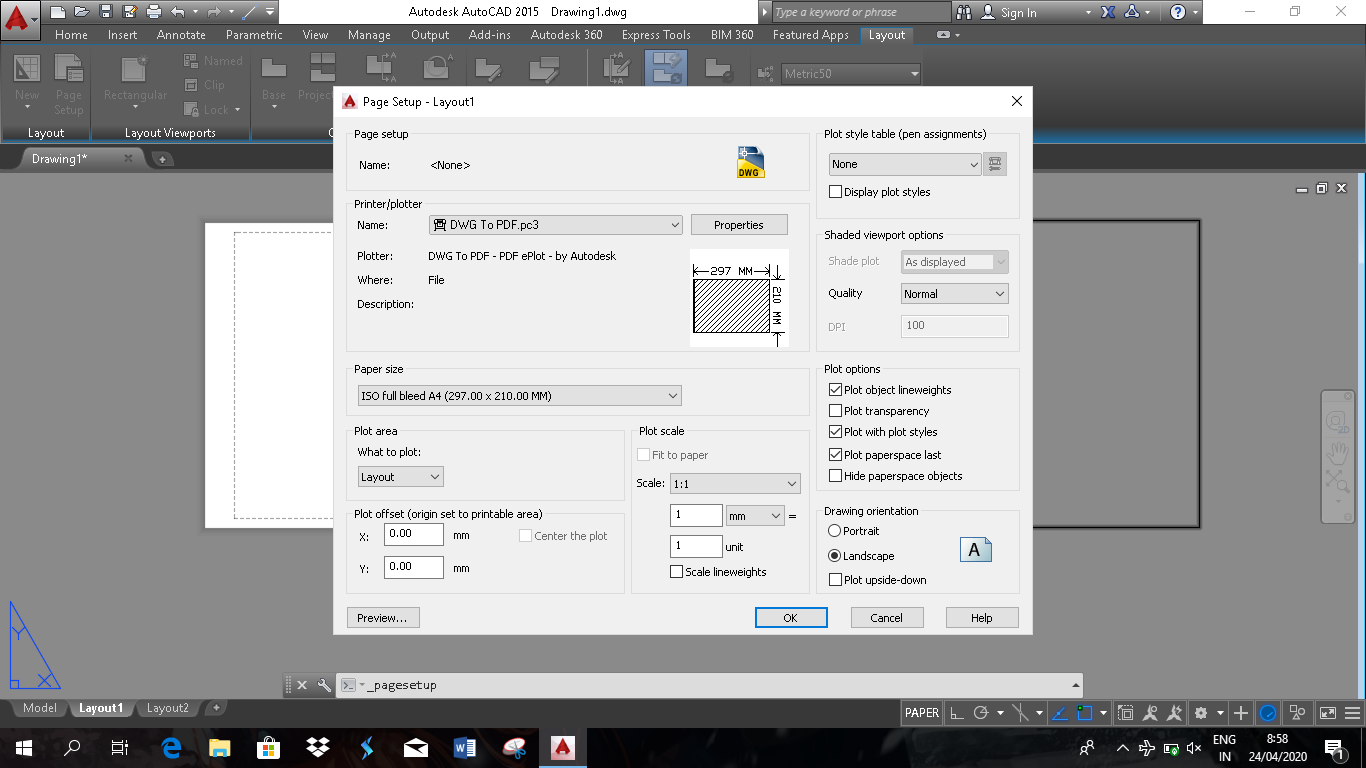Click the plot offset X input field
Image resolution: width=1366 pixels, height=768 pixels.
pos(413,534)
